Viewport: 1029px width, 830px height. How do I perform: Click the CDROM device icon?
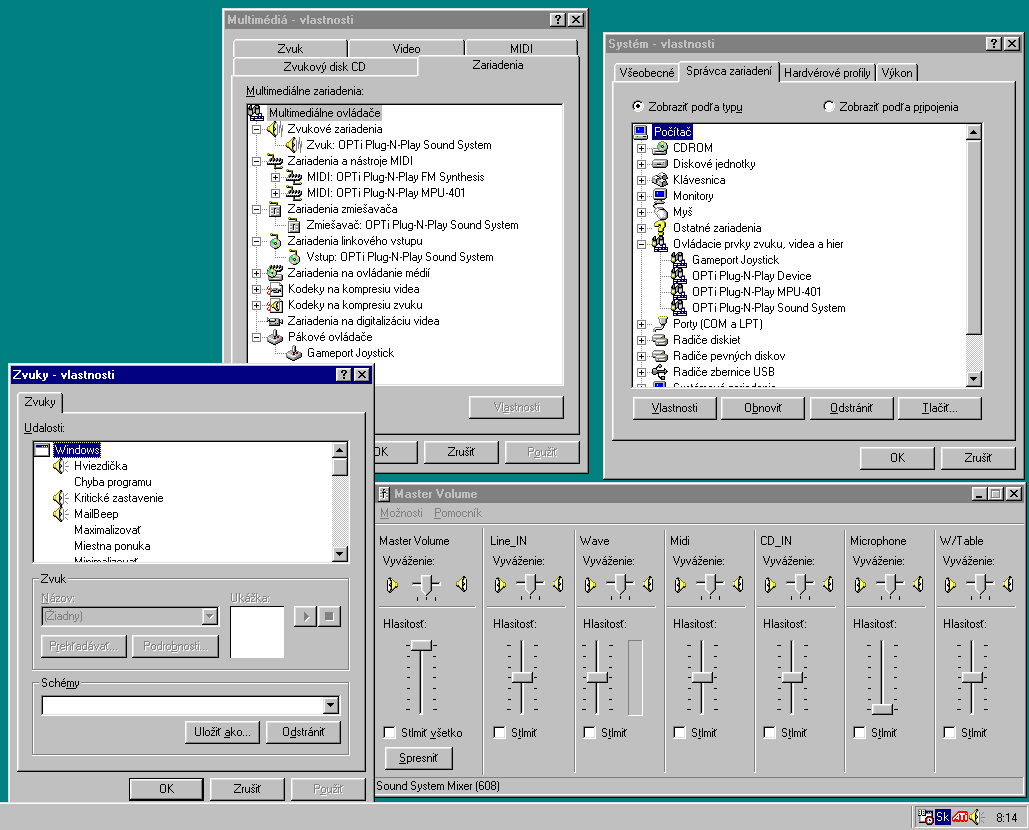(x=660, y=148)
